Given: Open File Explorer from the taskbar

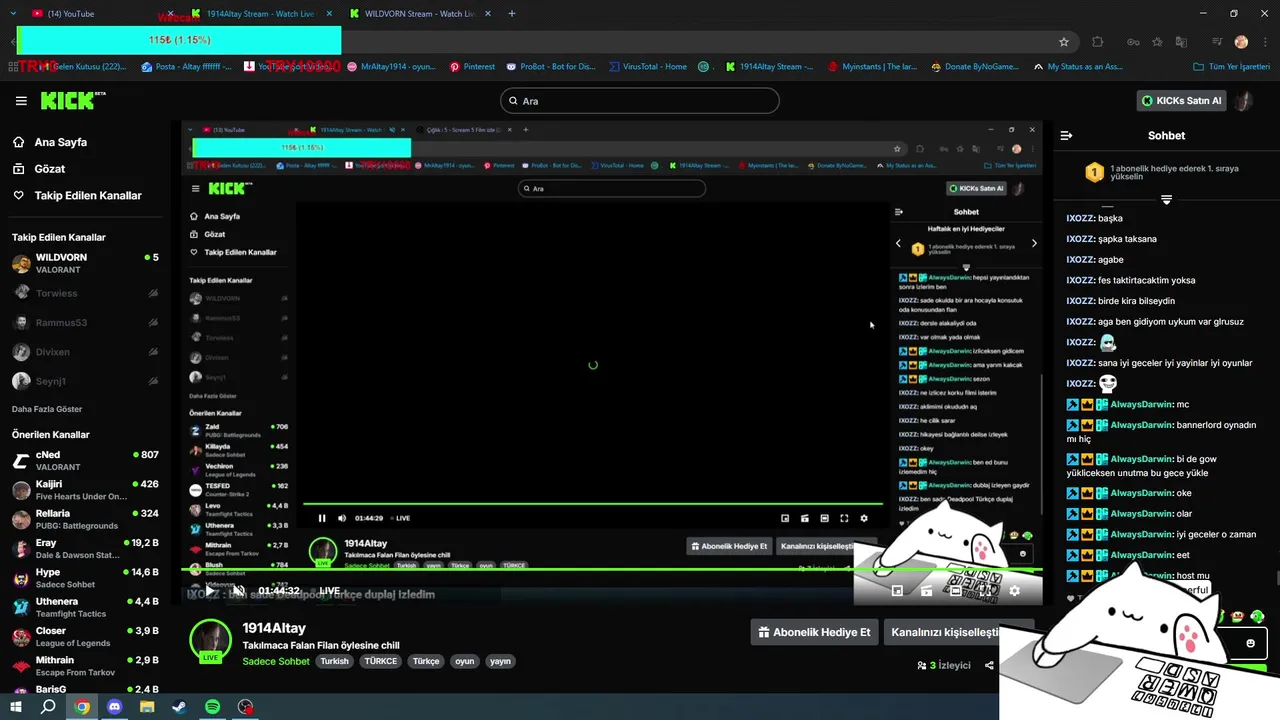Looking at the screenshot, I should [147, 707].
